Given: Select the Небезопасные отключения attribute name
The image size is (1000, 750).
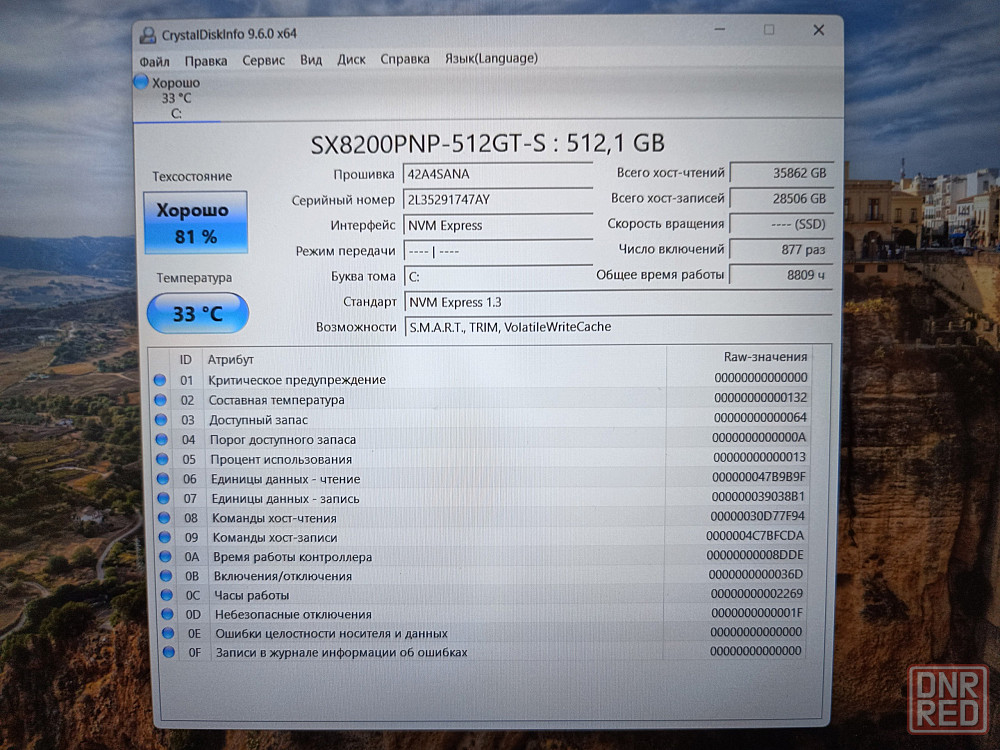Looking at the screenshot, I should [x=293, y=614].
